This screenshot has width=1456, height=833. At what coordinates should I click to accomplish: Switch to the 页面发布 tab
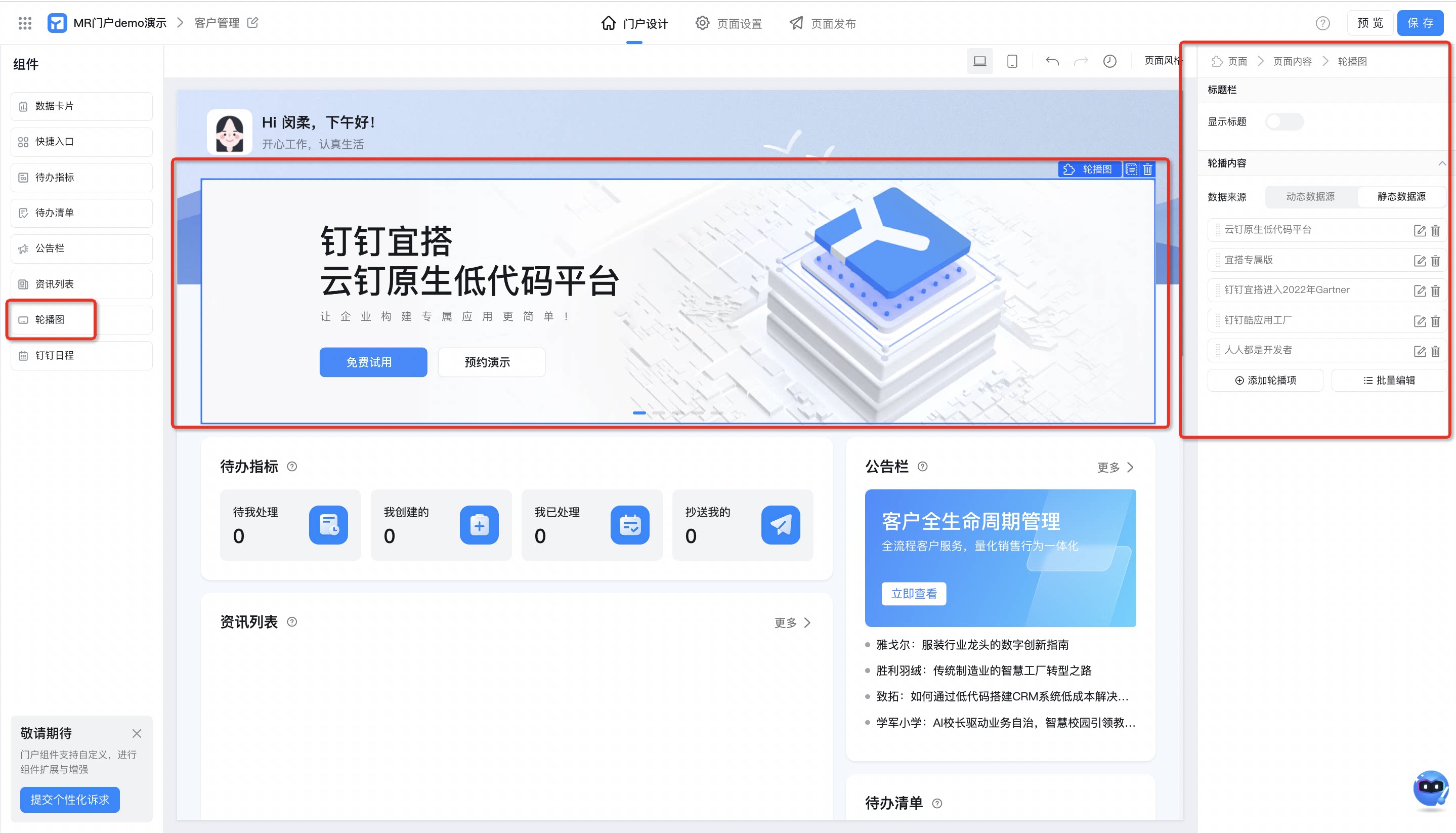[x=823, y=23]
